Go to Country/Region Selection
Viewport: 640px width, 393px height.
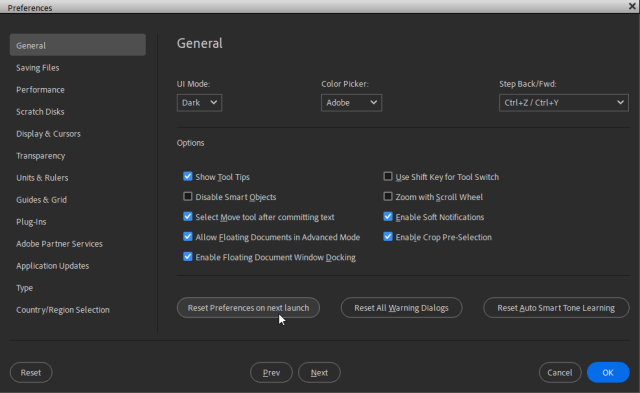(62, 310)
